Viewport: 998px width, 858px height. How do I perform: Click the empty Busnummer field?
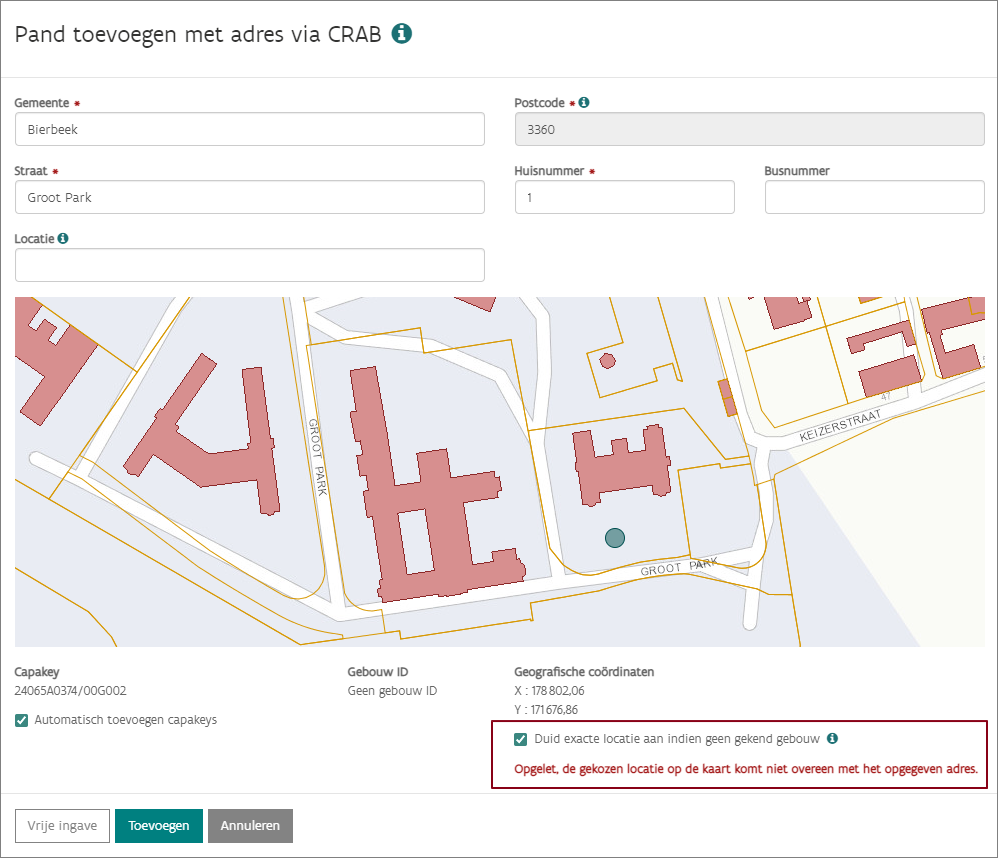tap(874, 197)
